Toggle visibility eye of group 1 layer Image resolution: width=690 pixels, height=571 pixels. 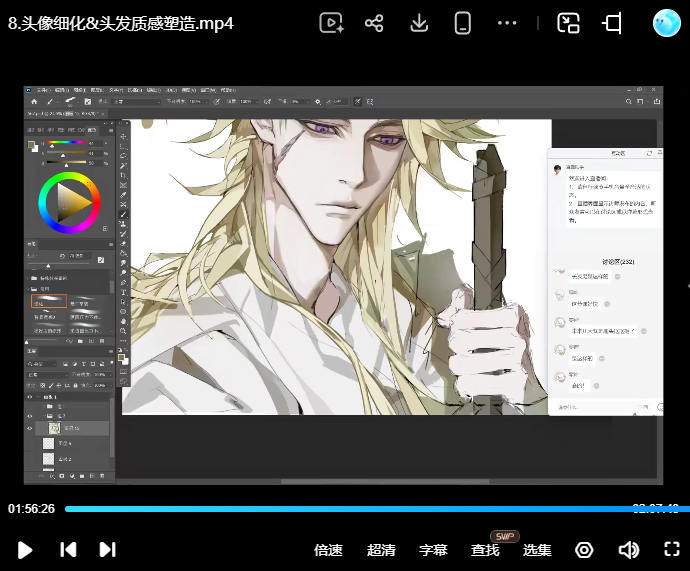30,397
